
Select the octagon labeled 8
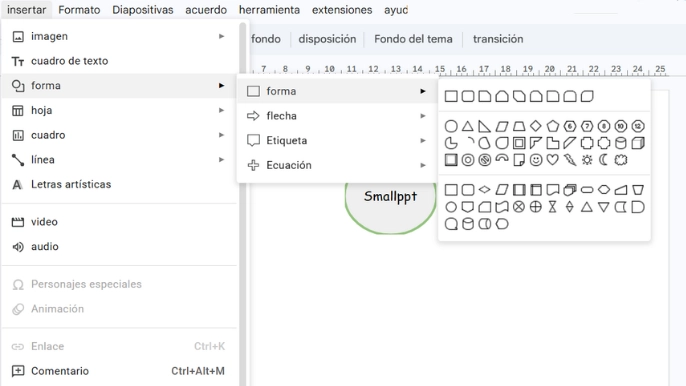coord(604,126)
